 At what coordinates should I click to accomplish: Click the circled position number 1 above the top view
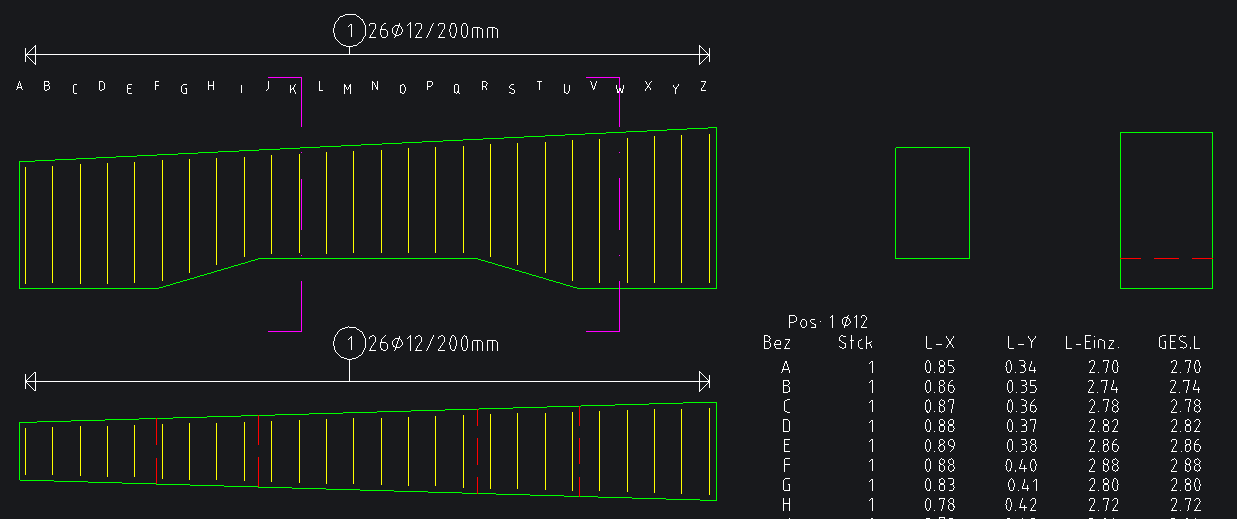349,31
